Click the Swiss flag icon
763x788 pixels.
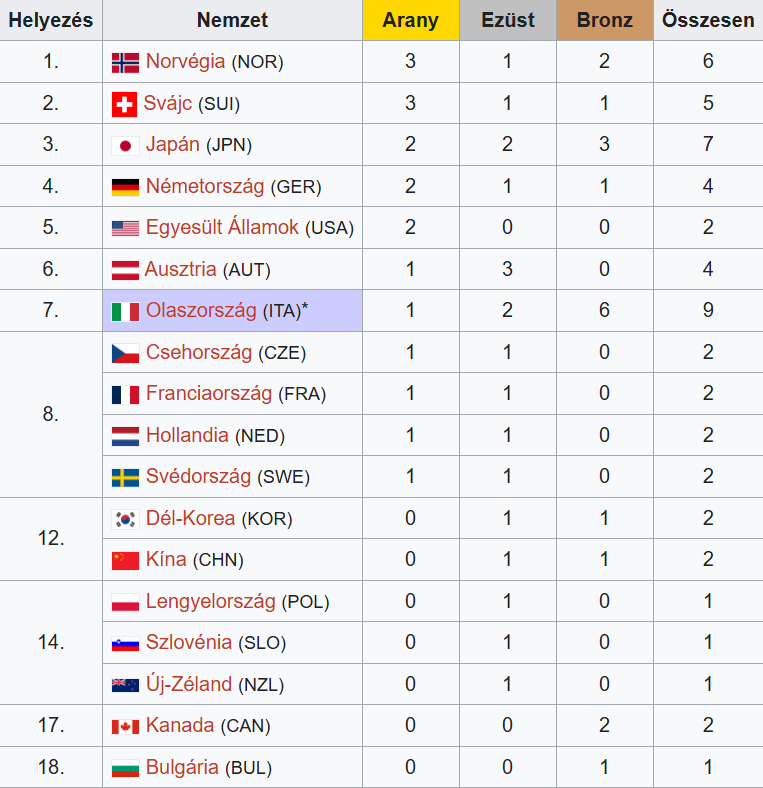click(x=124, y=104)
